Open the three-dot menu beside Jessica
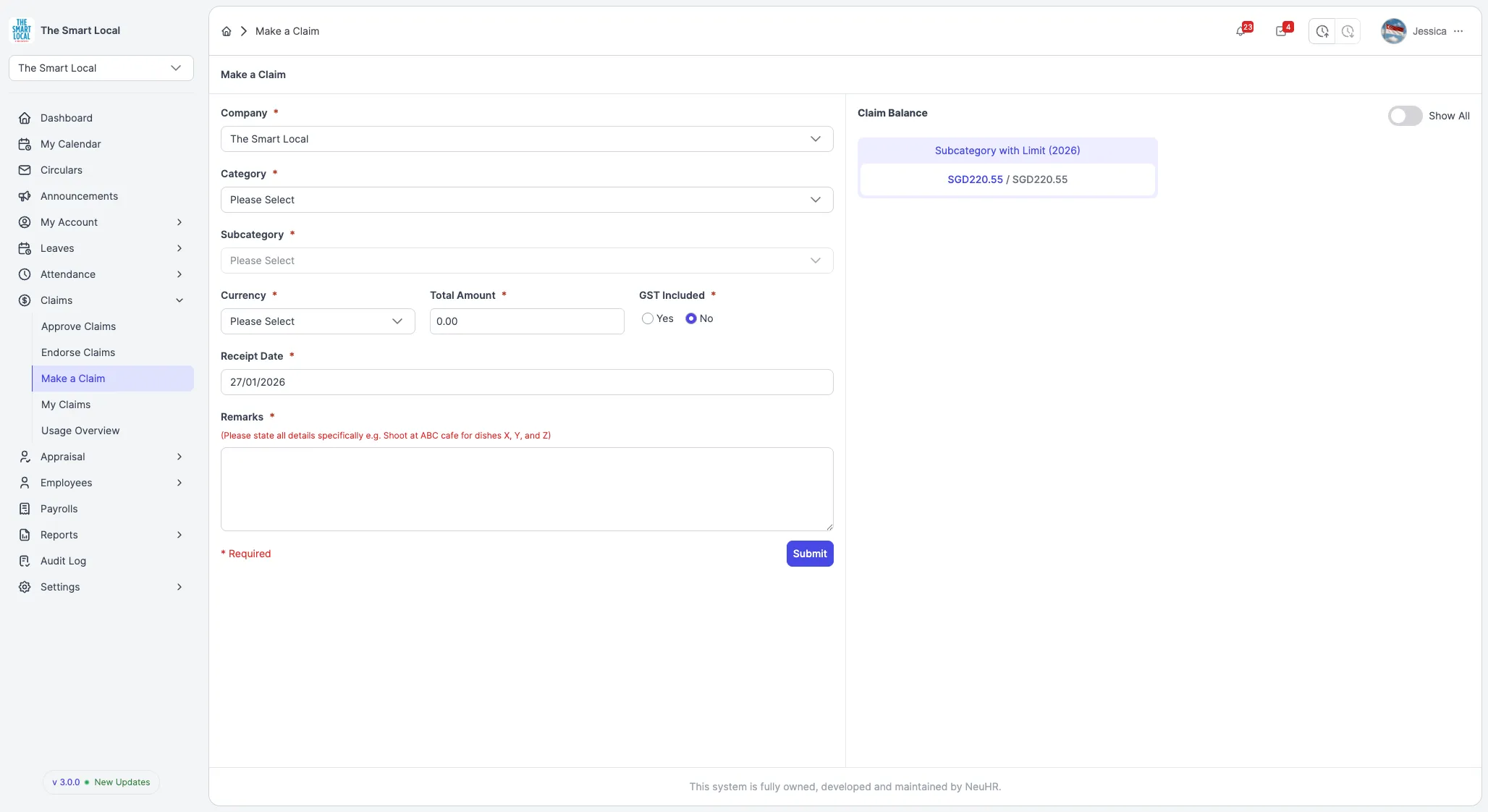 point(1458,31)
